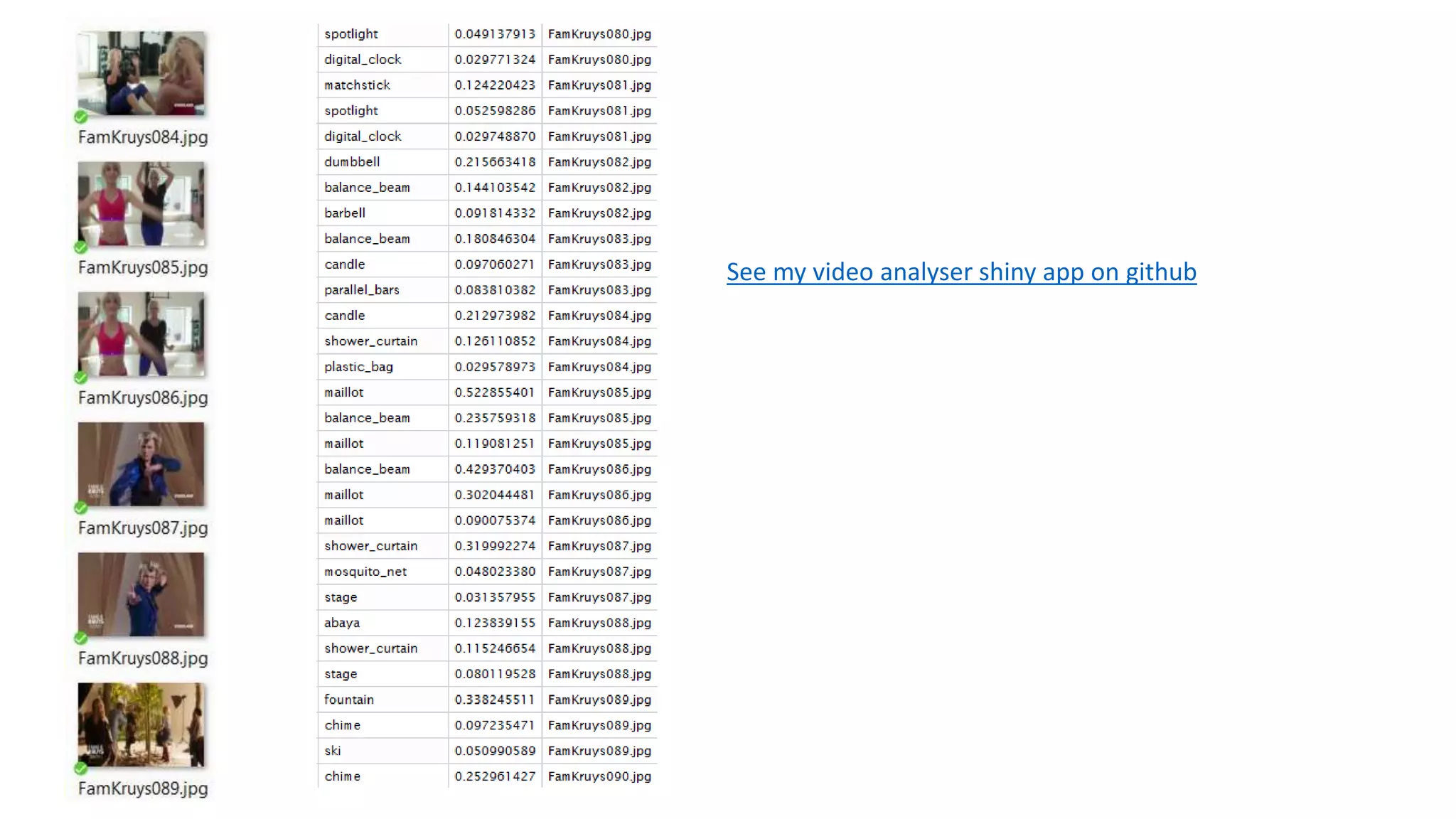Click green sync checkmark on FamKruys088 thumbnail
This screenshot has height=819, width=1456.
[x=81, y=638]
